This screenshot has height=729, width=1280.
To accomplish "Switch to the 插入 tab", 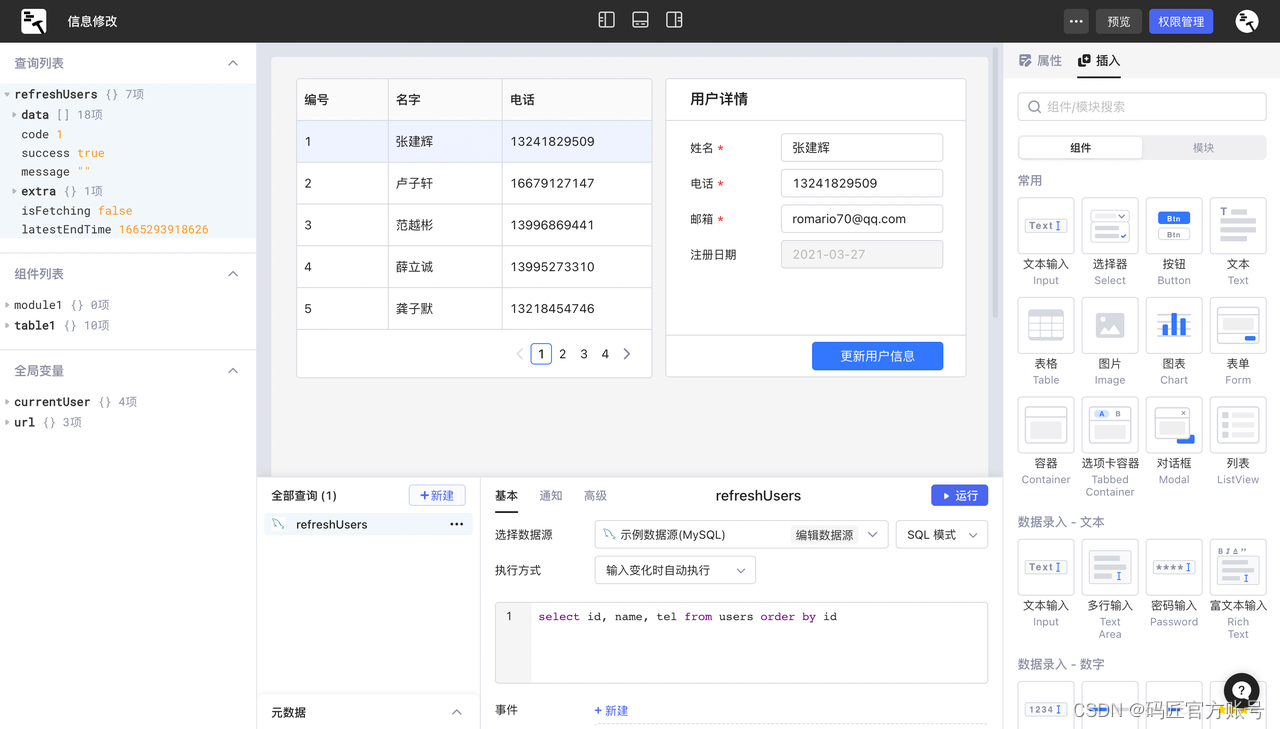I will 1099,61.
